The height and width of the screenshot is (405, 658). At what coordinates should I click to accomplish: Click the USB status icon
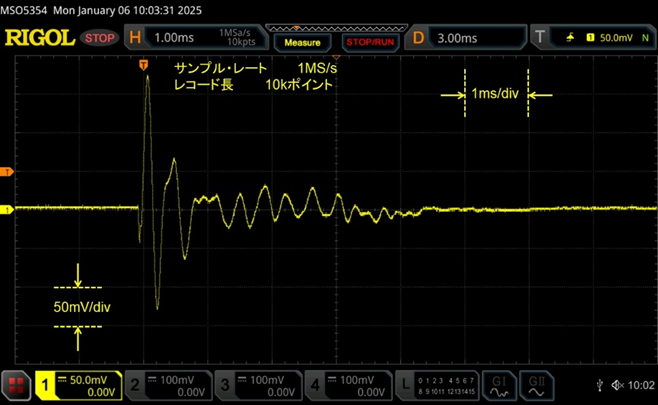click(600, 385)
